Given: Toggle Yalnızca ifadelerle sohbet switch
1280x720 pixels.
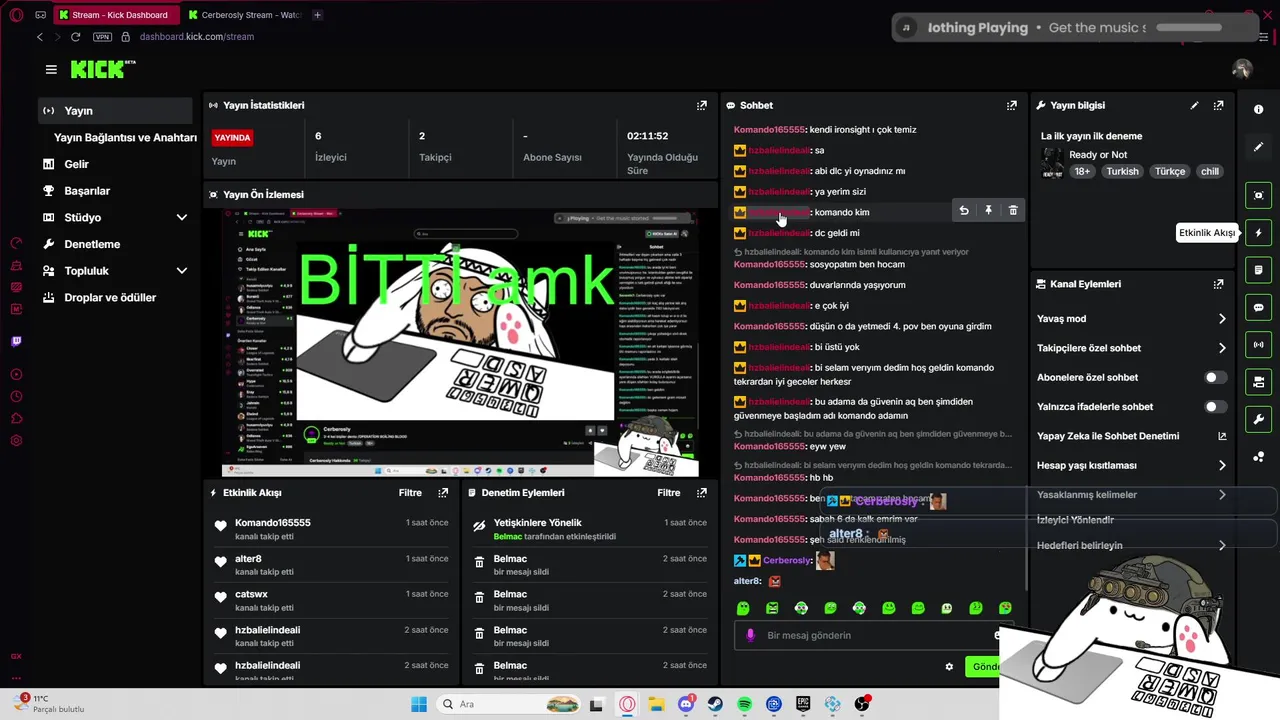Looking at the screenshot, I should [1215, 407].
